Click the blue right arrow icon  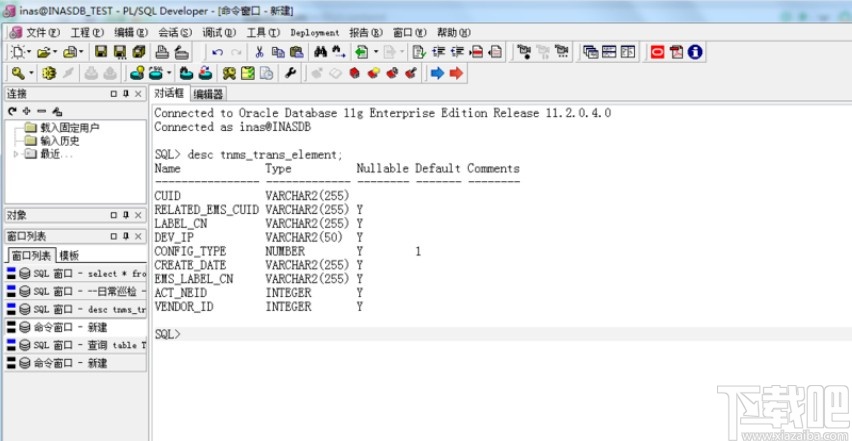coord(437,73)
